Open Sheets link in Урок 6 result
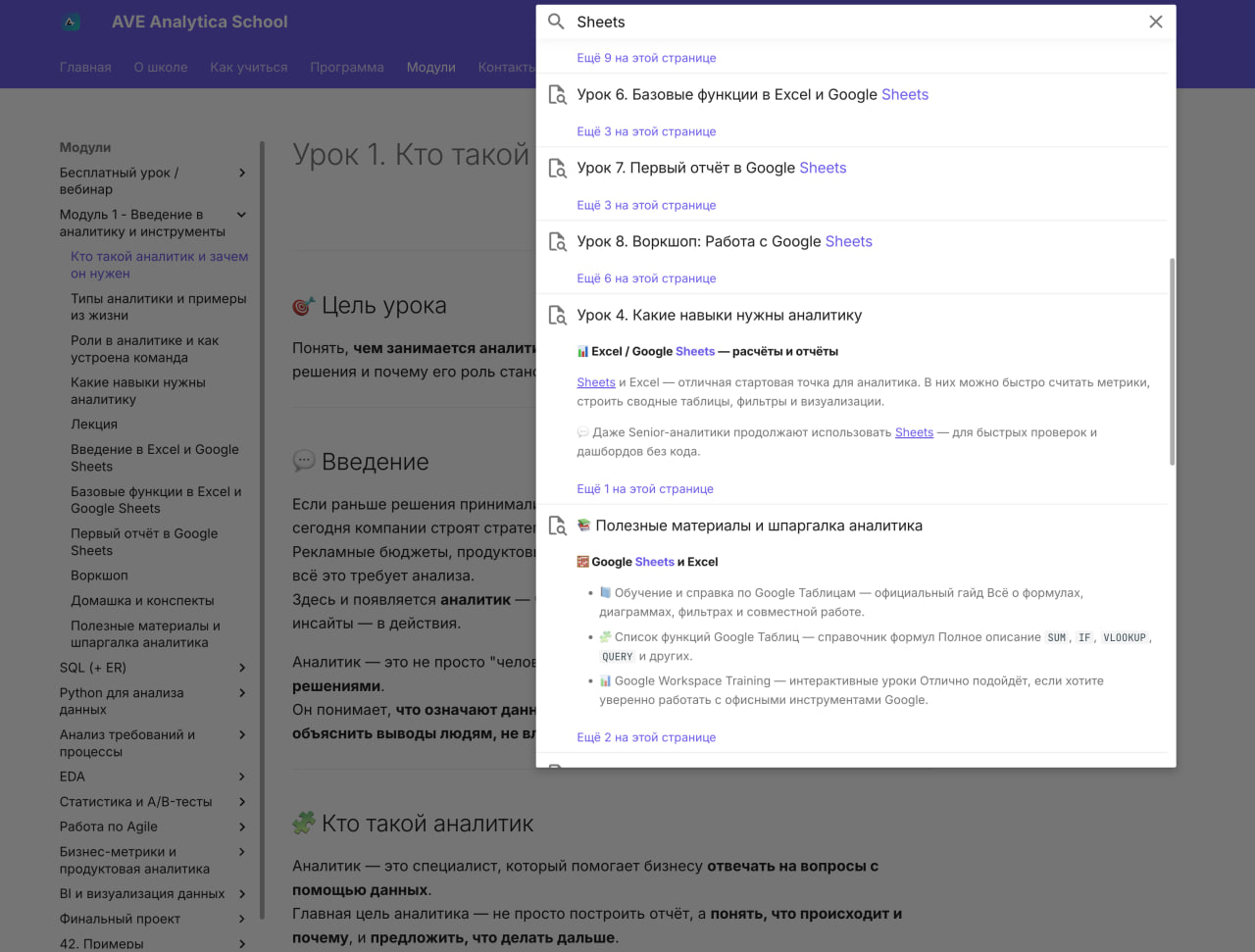 pos(904,94)
